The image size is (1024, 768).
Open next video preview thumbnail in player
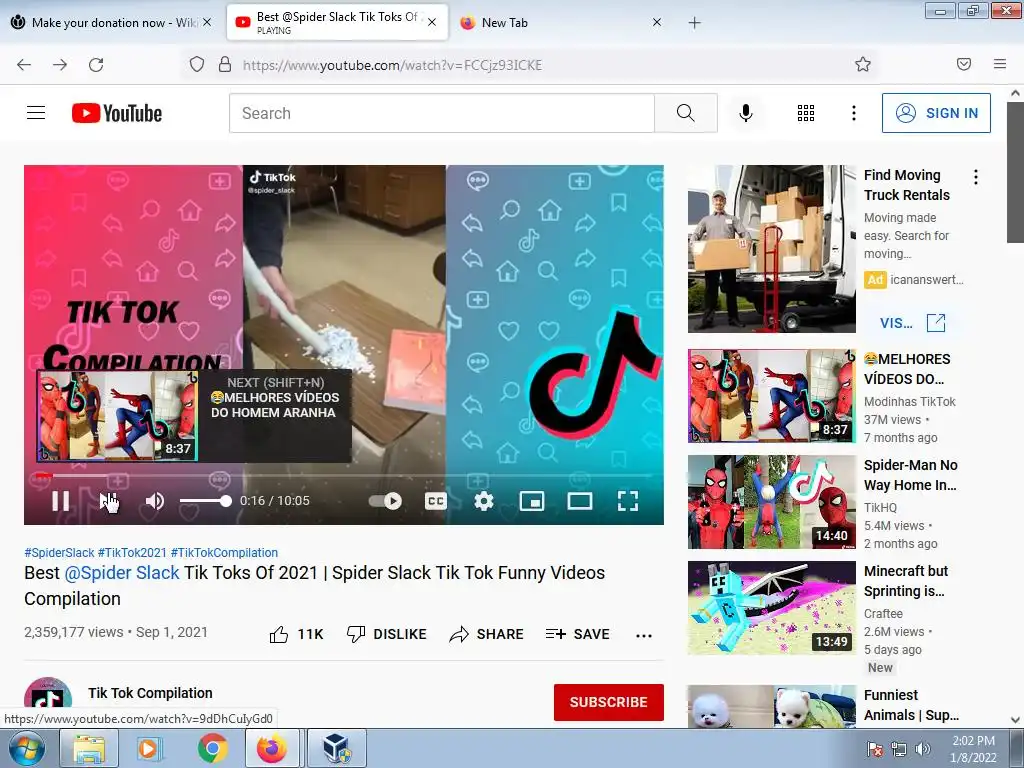click(x=118, y=416)
